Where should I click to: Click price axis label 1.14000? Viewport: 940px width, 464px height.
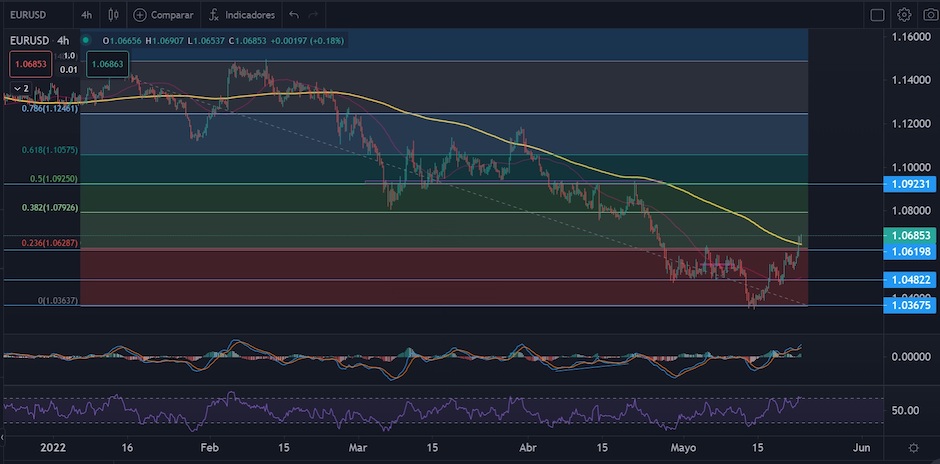(911, 80)
